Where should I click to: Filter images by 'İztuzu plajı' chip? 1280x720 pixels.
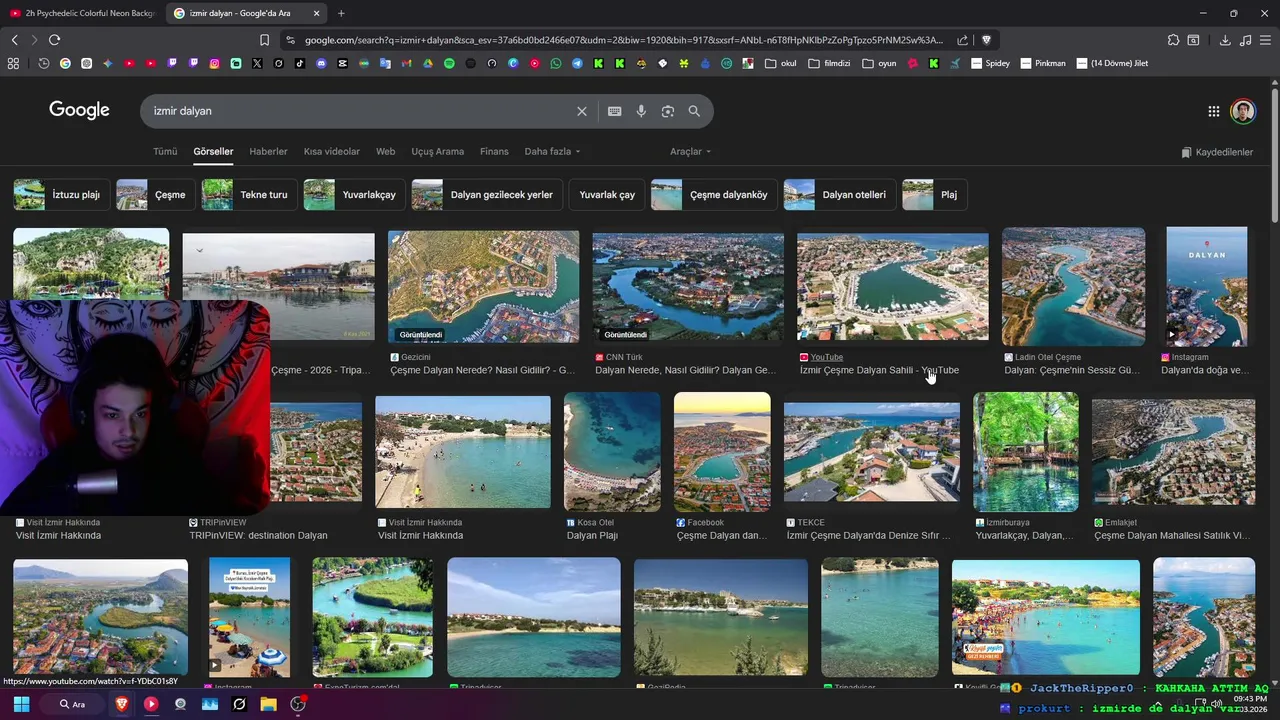tap(62, 195)
